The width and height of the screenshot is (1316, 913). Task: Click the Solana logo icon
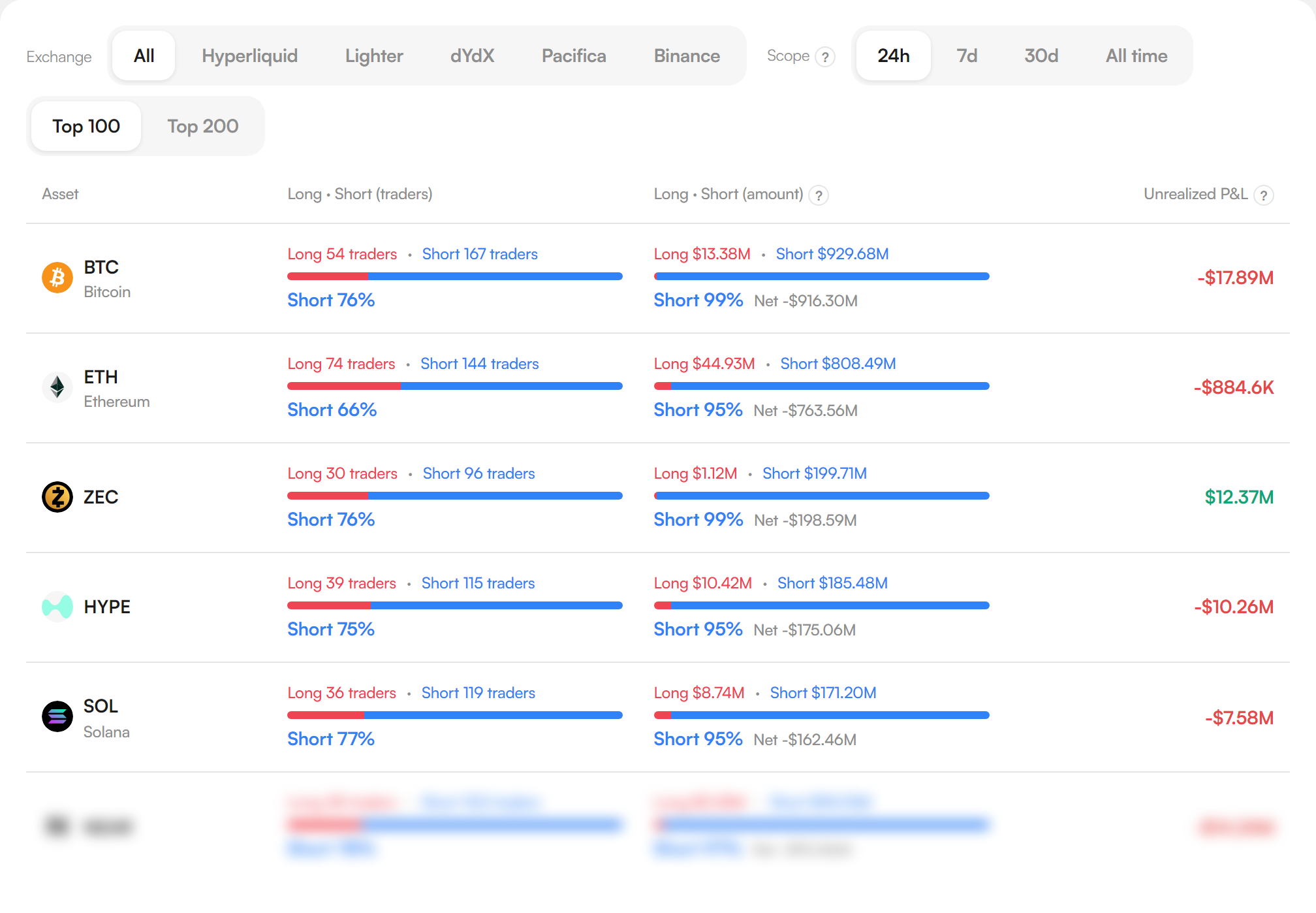(57, 716)
